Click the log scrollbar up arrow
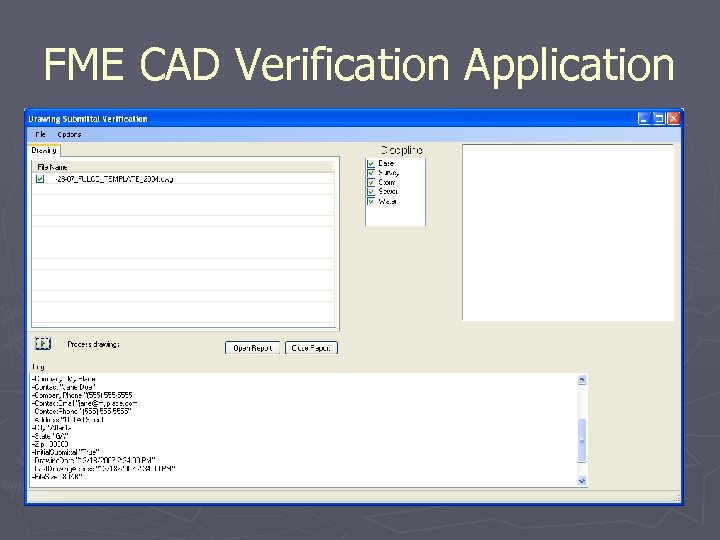The image size is (720, 540). [582, 379]
